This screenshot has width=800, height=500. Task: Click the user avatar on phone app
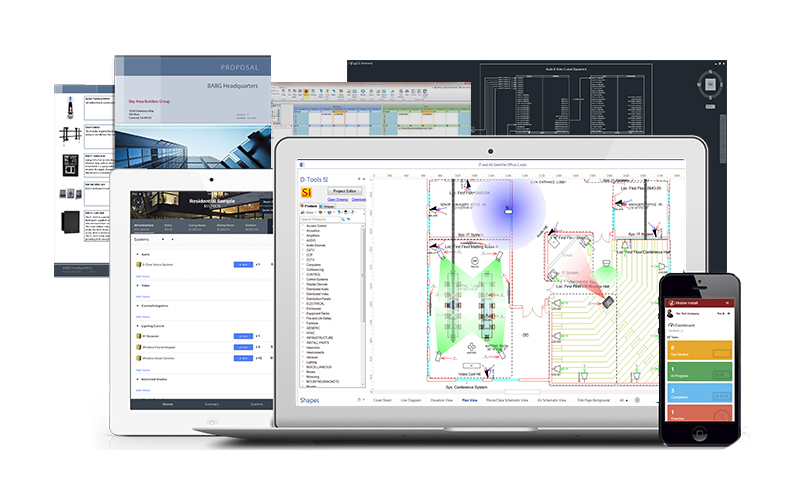pos(670,313)
